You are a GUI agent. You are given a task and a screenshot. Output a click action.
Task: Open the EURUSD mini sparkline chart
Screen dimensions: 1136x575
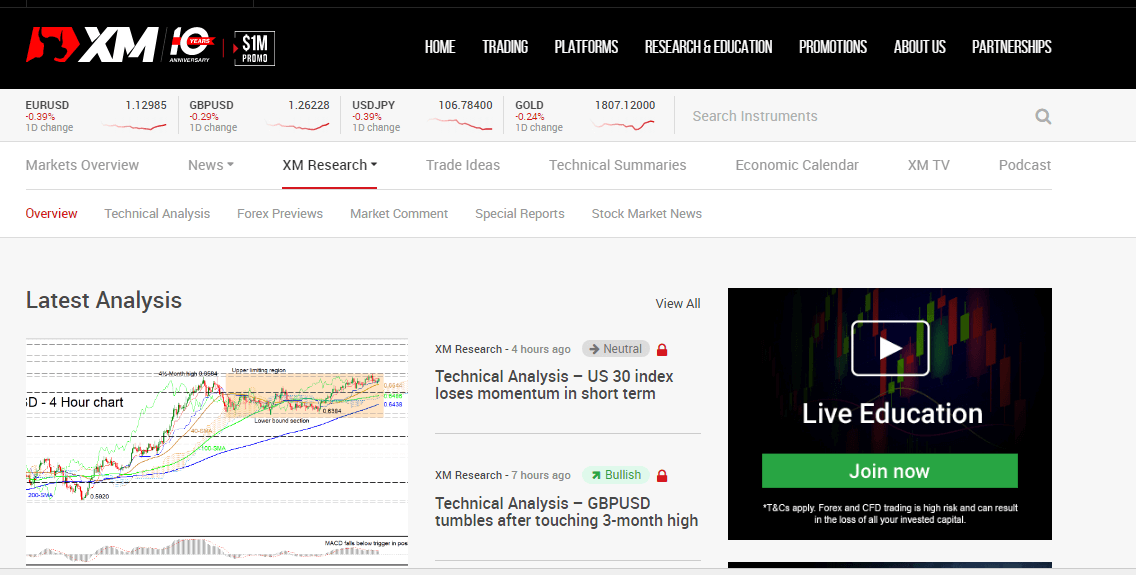134,126
